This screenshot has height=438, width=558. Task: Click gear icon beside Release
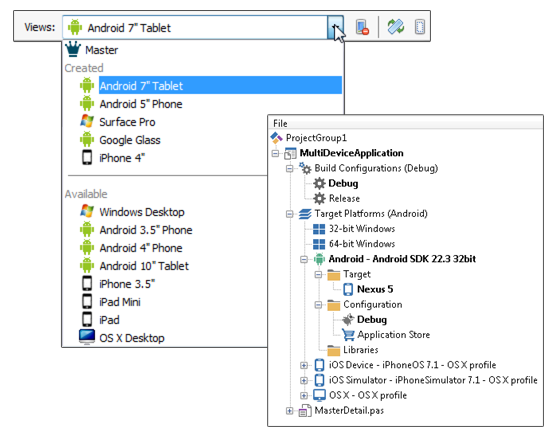[319, 199]
